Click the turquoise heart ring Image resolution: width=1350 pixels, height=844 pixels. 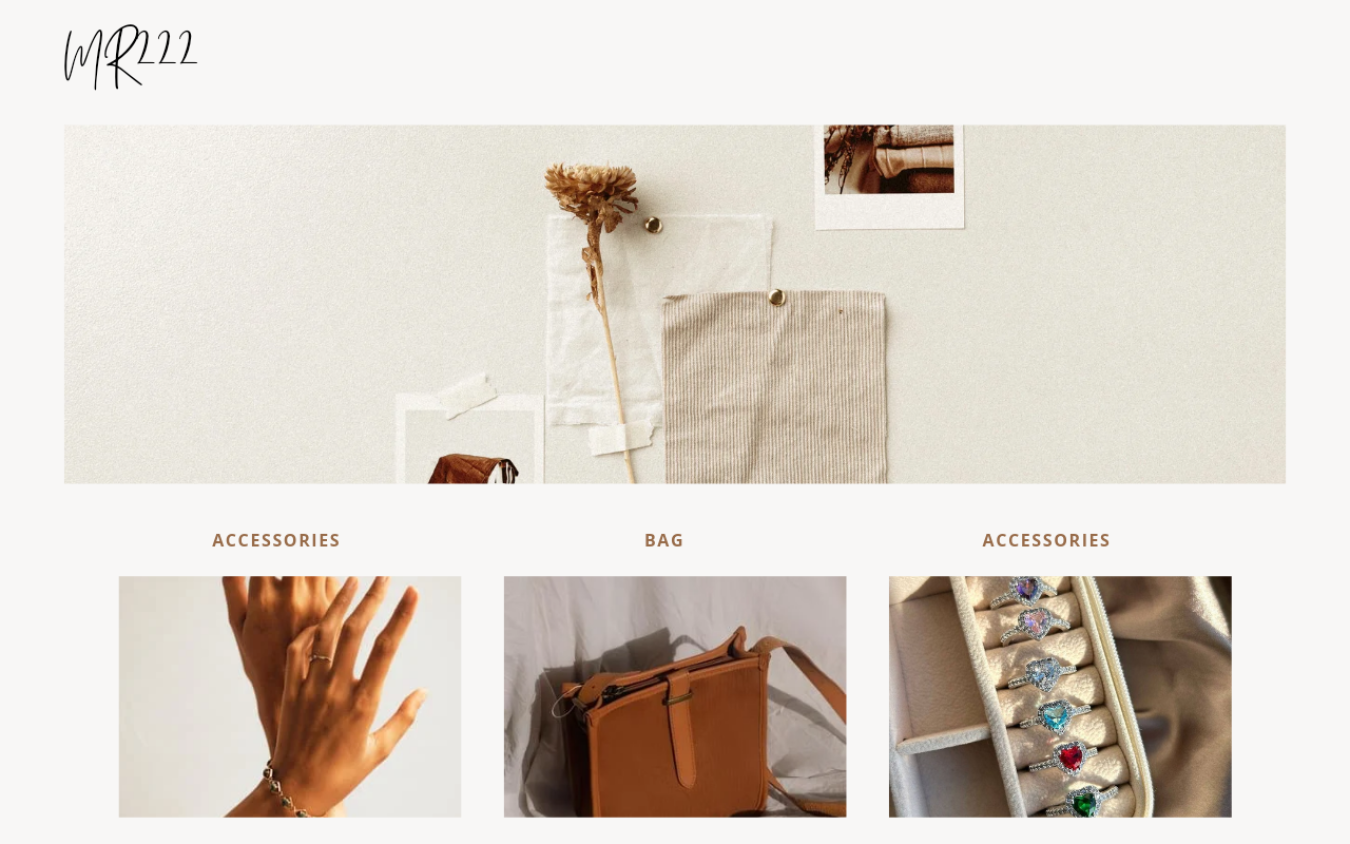click(x=1055, y=715)
